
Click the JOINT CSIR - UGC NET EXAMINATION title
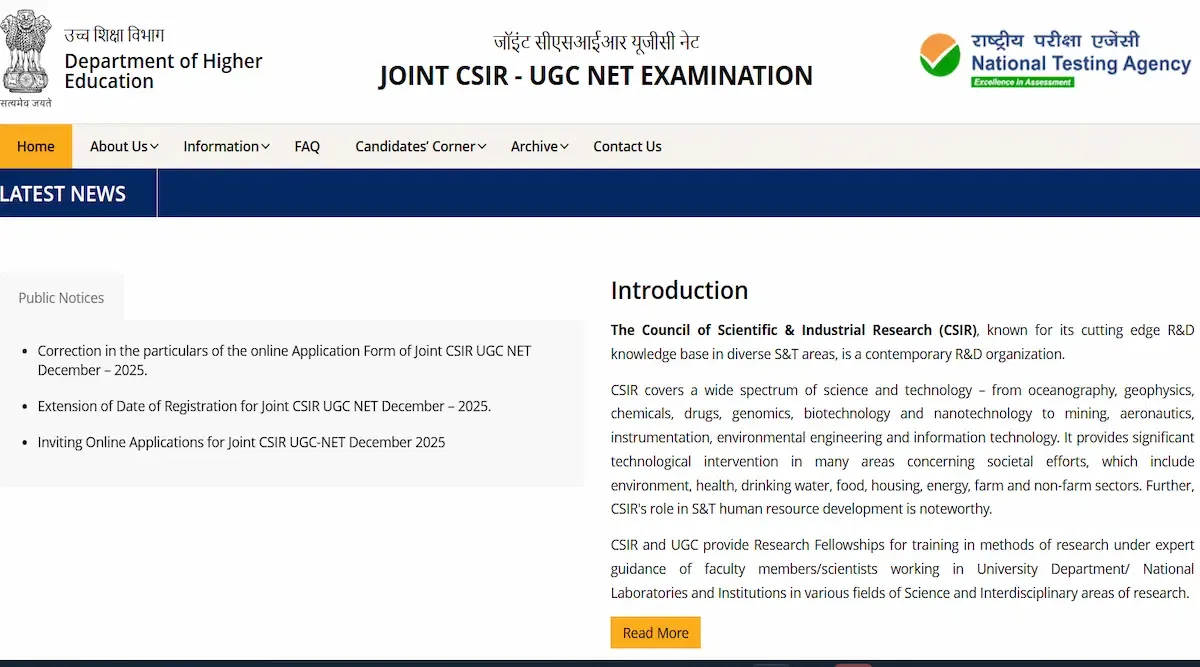596,76
